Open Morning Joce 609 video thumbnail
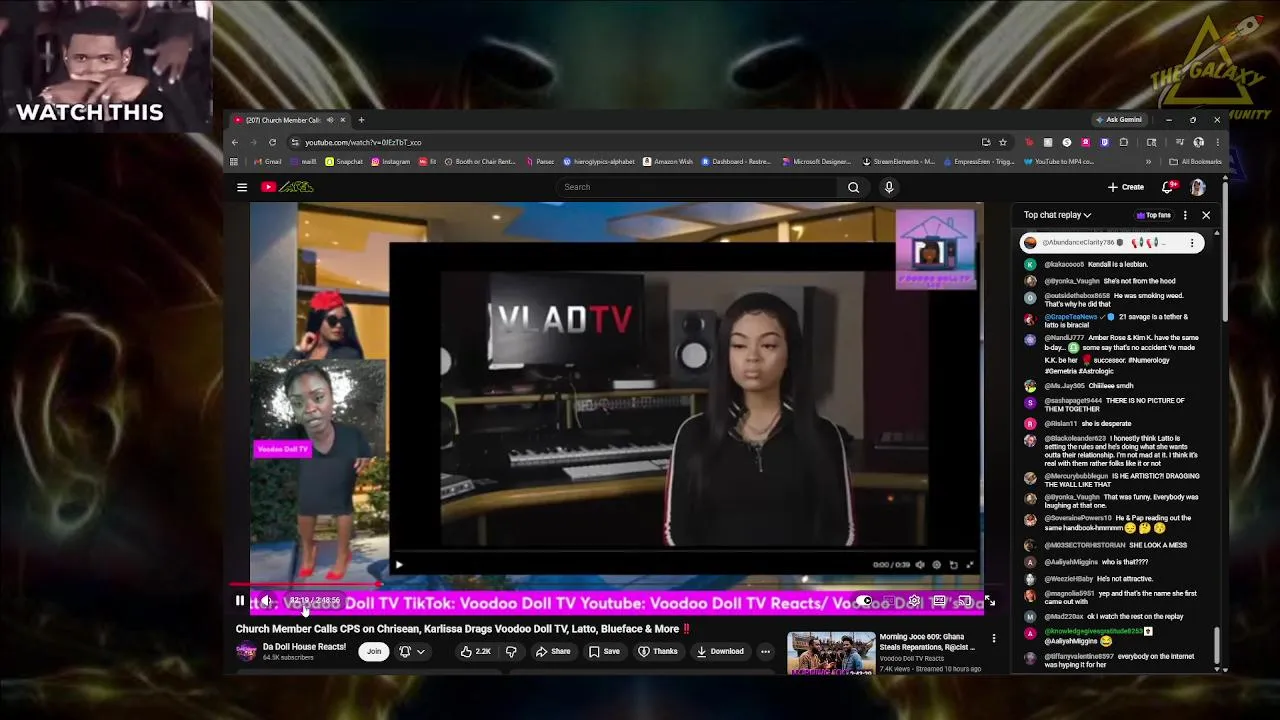 pyautogui.click(x=831, y=653)
